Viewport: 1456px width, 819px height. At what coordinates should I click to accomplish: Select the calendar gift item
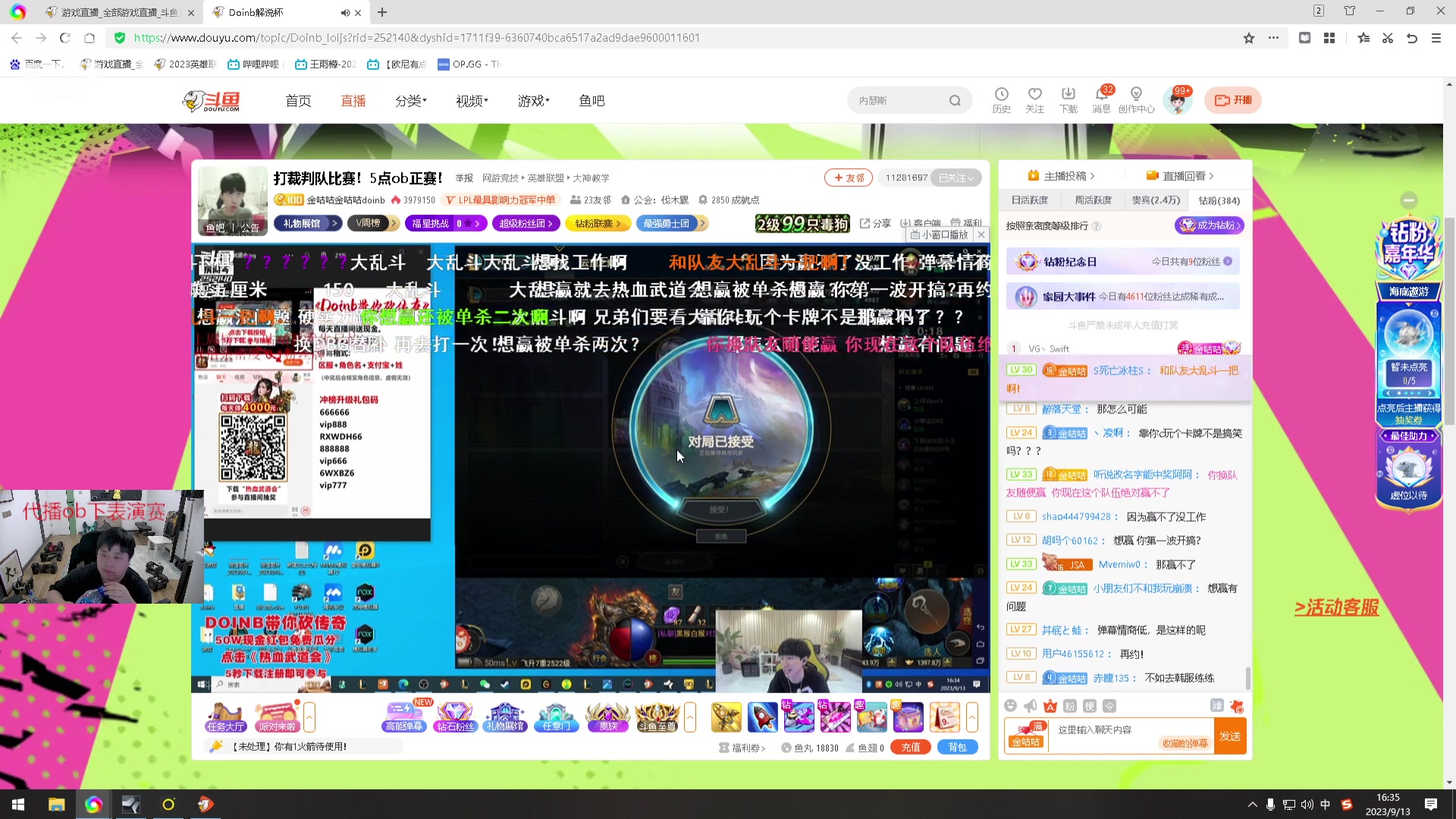click(944, 717)
